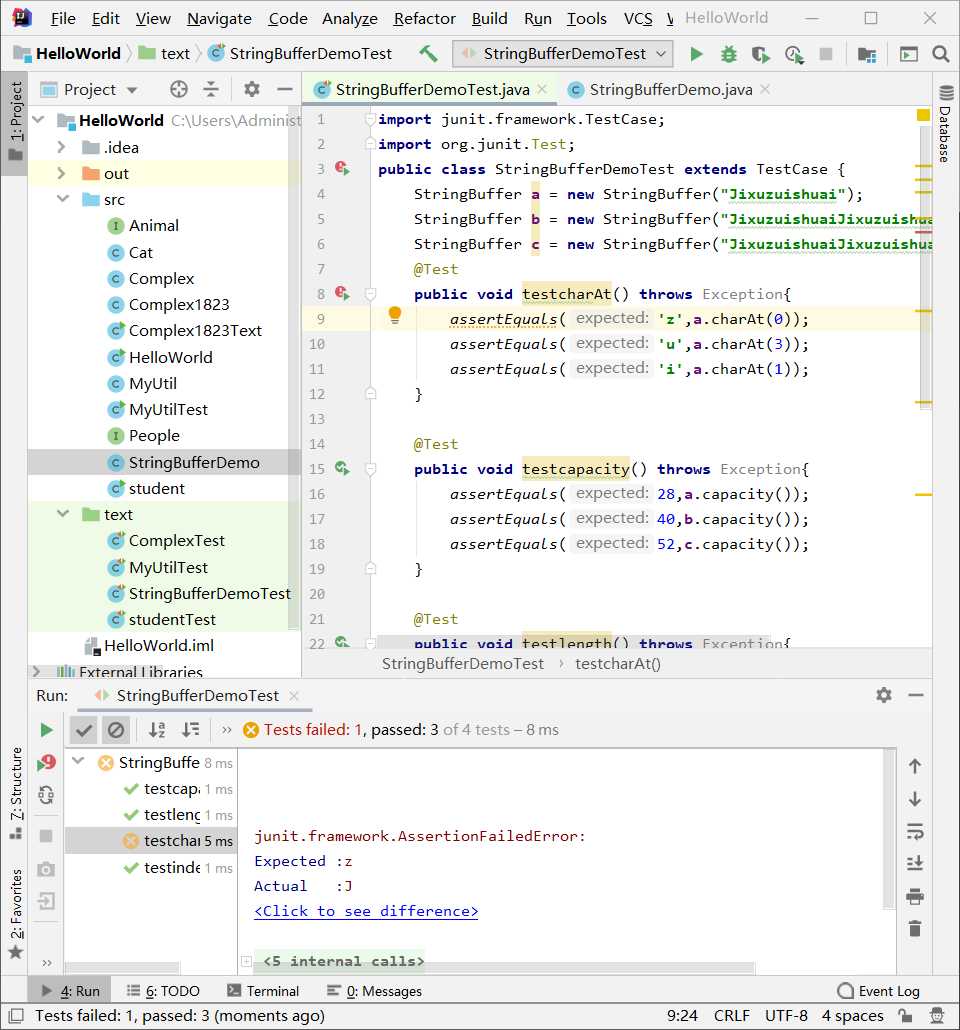
Task: Open Project Structure icon
Action: tap(867, 54)
